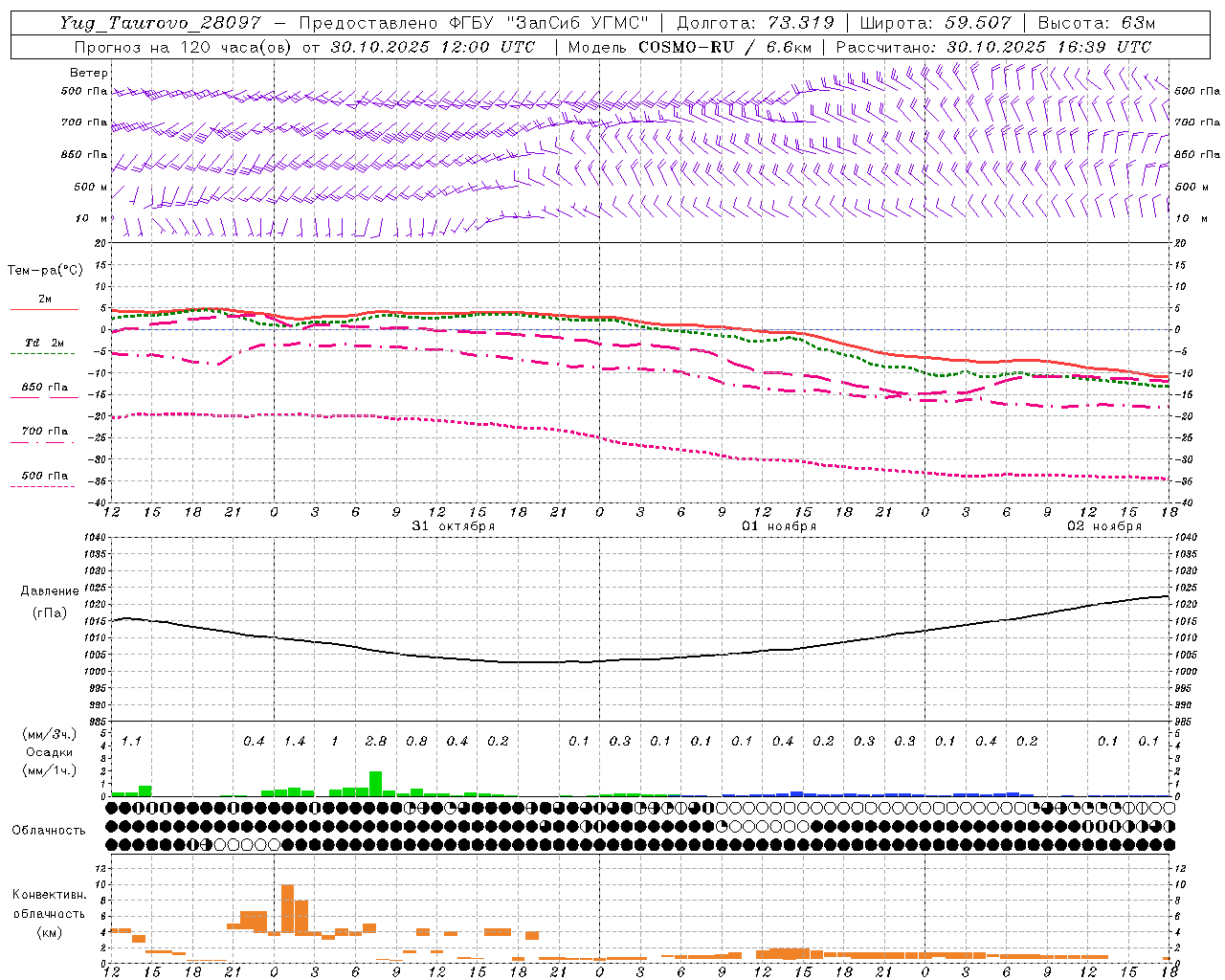Select the Давление panel label

[x=50, y=591]
